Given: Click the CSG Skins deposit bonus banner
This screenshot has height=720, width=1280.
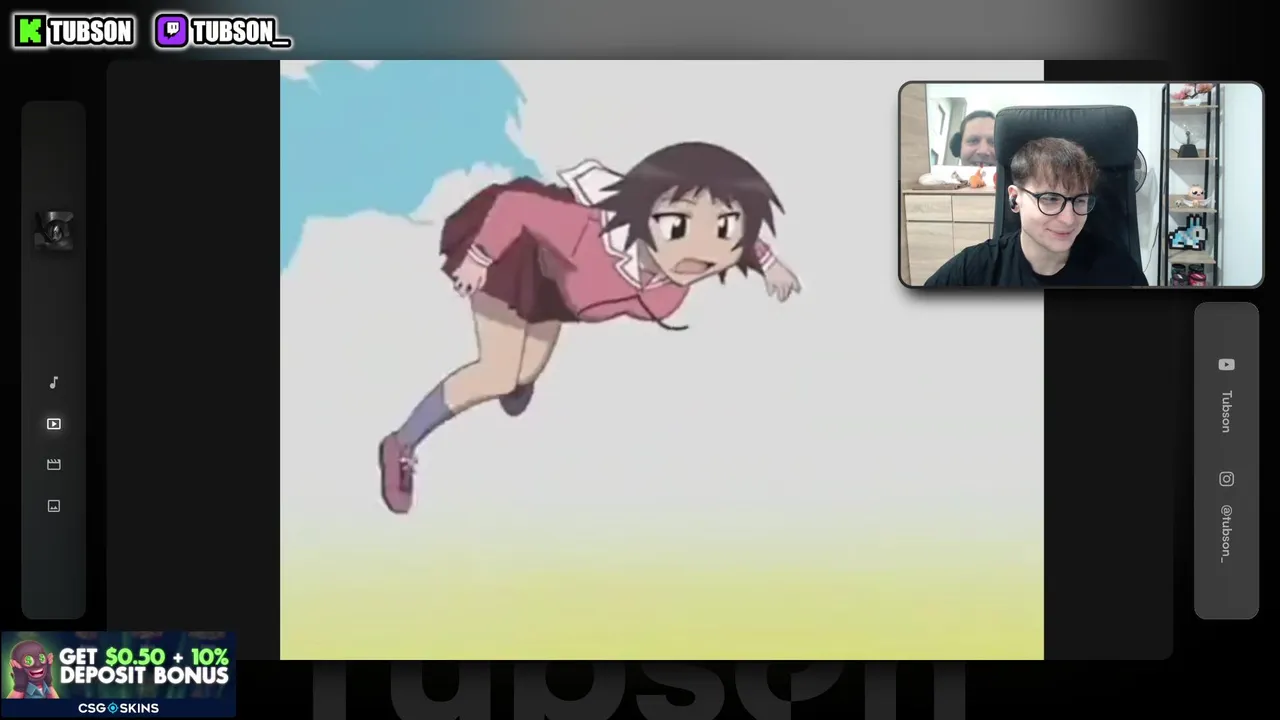Looking at the screenshot, I should pos(118,674).
